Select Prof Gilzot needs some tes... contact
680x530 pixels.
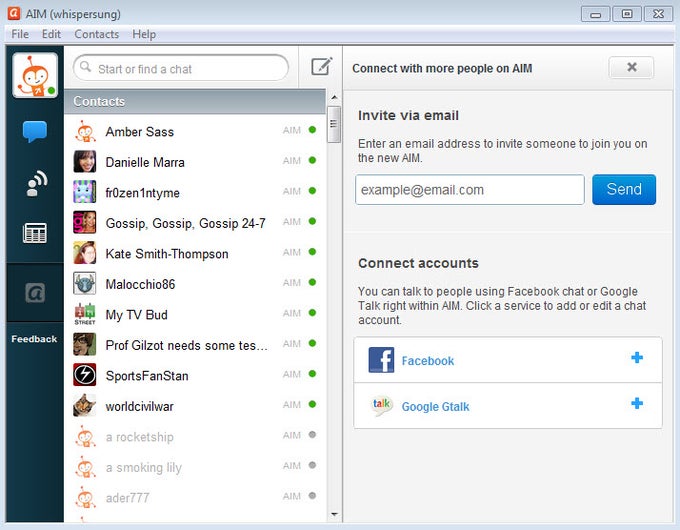pyautogui.click(x=195, y=344)
